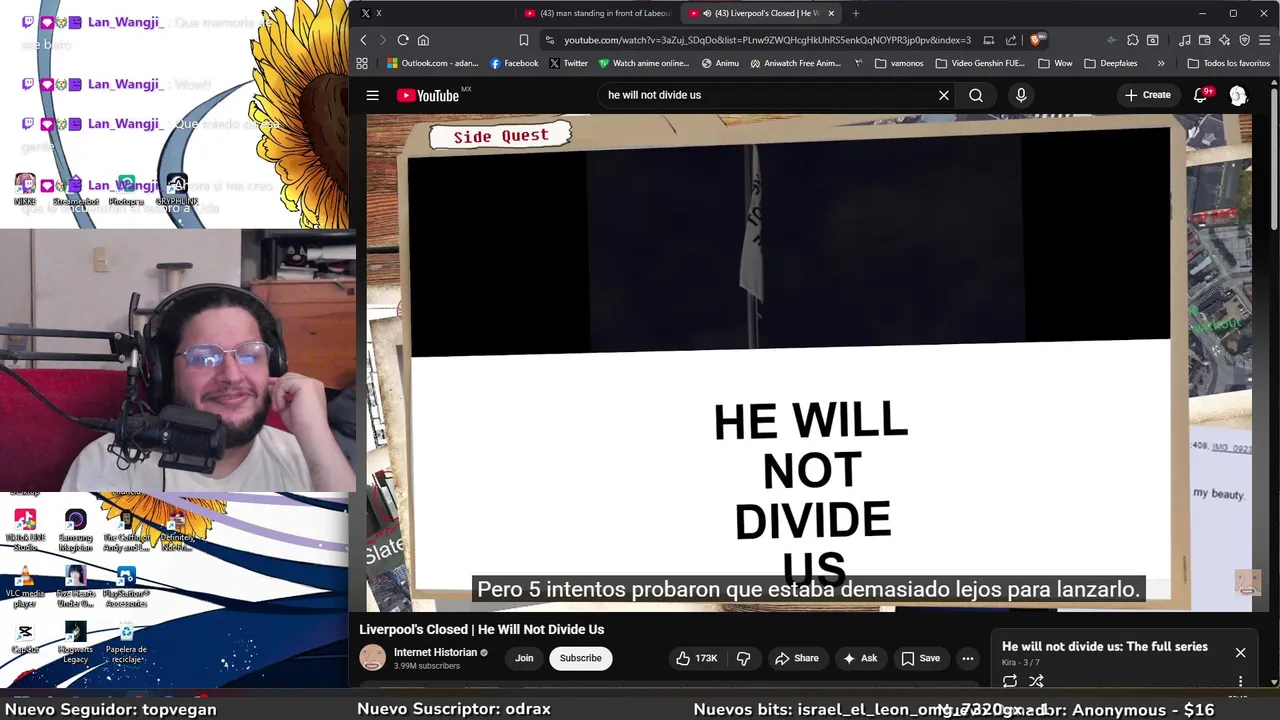Screen dimensions: 1280x720
Task: Start voice search with microphone icon
Action: 1020,95
